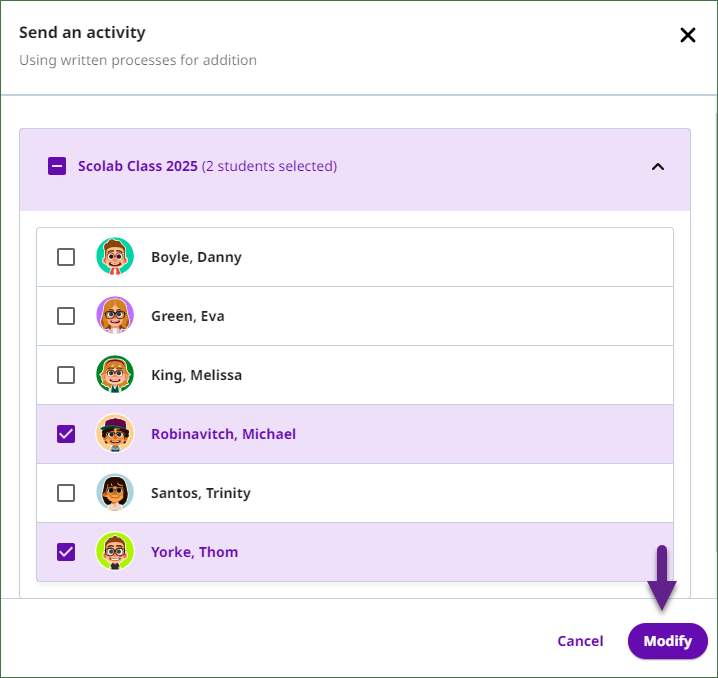Select the Green, Eva checkbox
The height and width of the screenshot is (678, 718).
click(66, 316)
